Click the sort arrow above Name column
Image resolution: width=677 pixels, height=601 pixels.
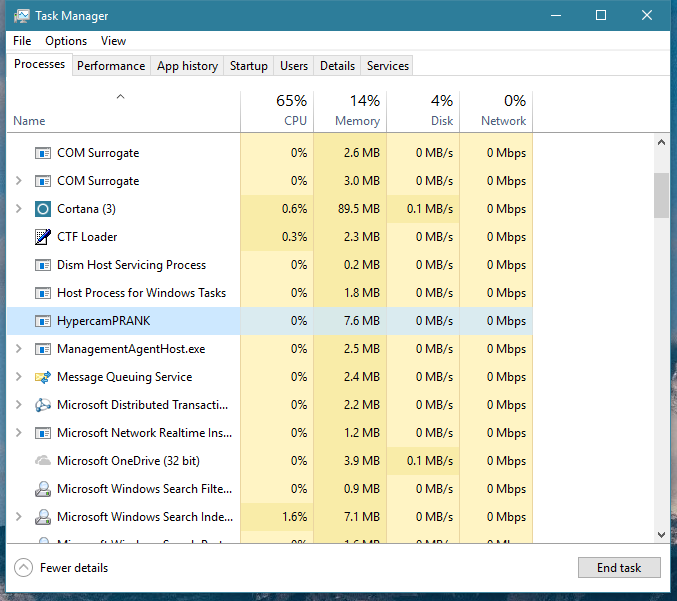coord(120,97)
